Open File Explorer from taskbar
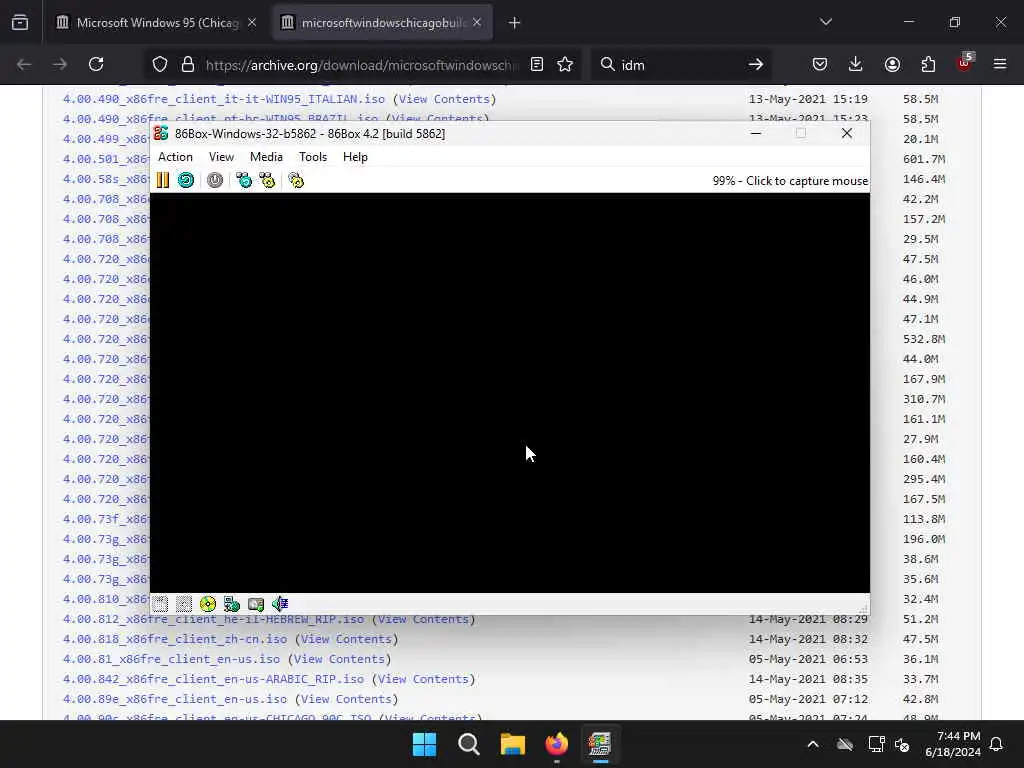Screen dimensions: 1024x768 click(513, 744)
